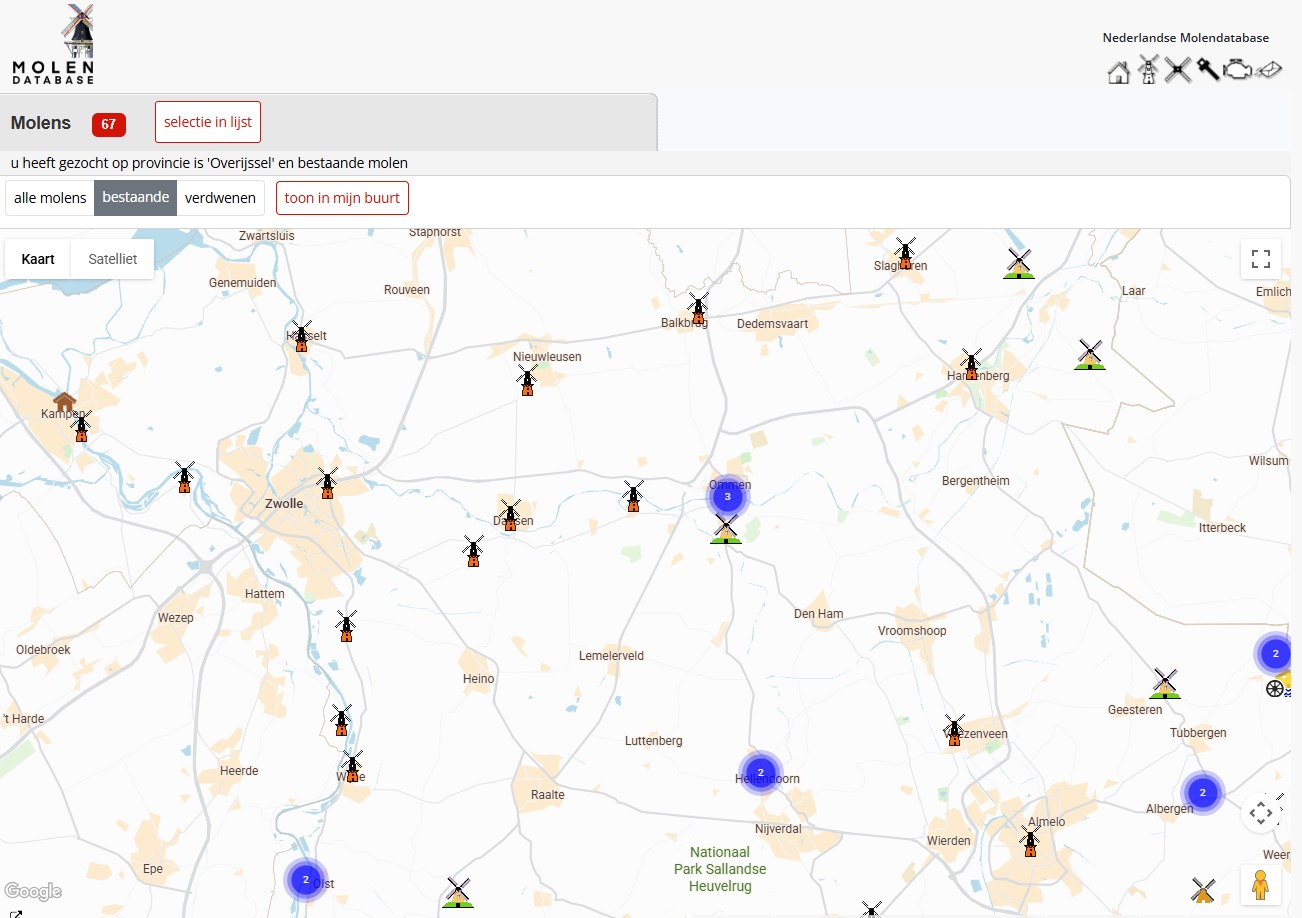Select the windmill marker at Nieuwleusen
Image resolution: width=1302 pixels, height=918 pixels.
coord(527,381)
